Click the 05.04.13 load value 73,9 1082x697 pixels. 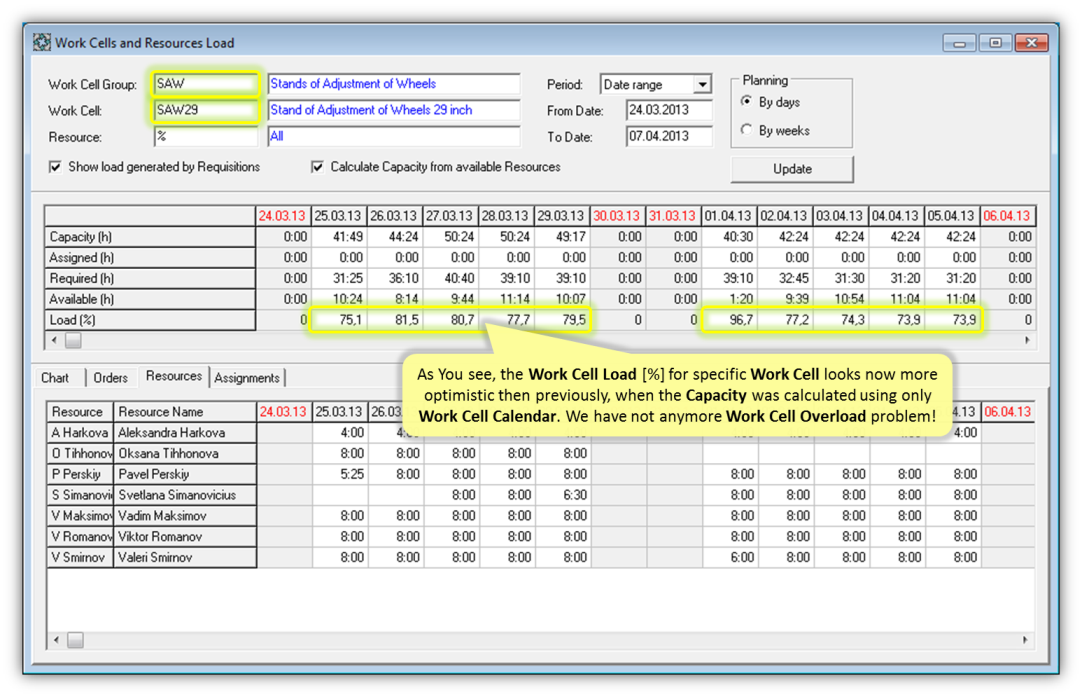tap(952, 320)
